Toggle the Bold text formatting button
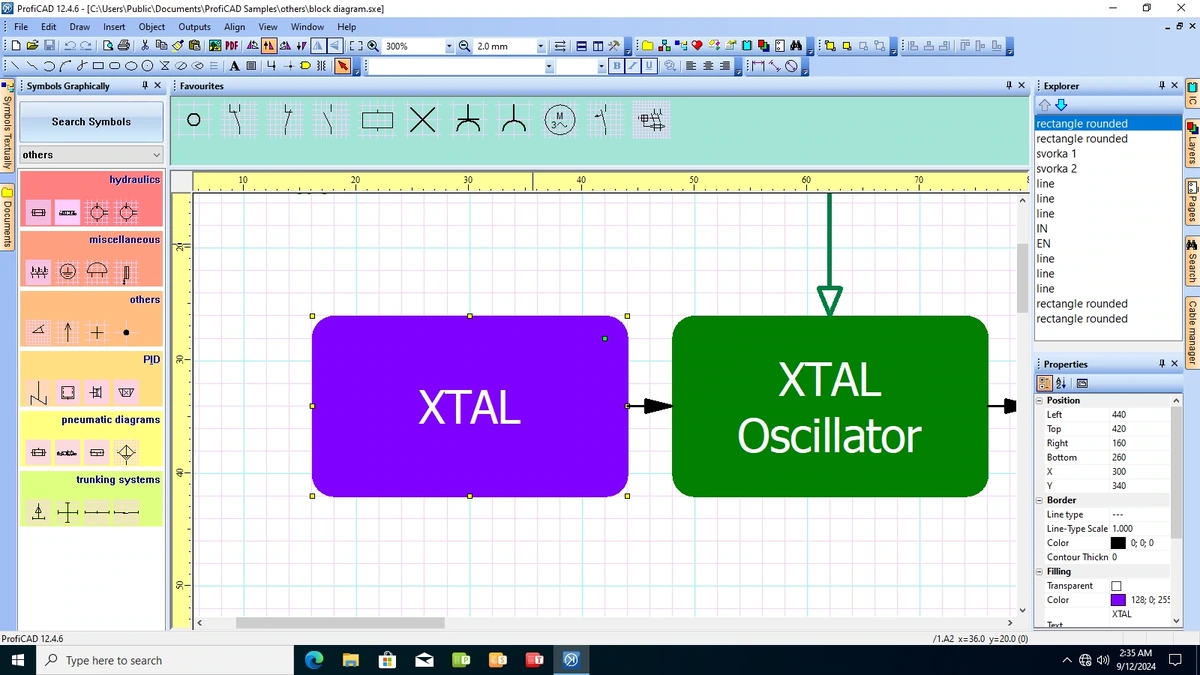 [x=617, y=66]
